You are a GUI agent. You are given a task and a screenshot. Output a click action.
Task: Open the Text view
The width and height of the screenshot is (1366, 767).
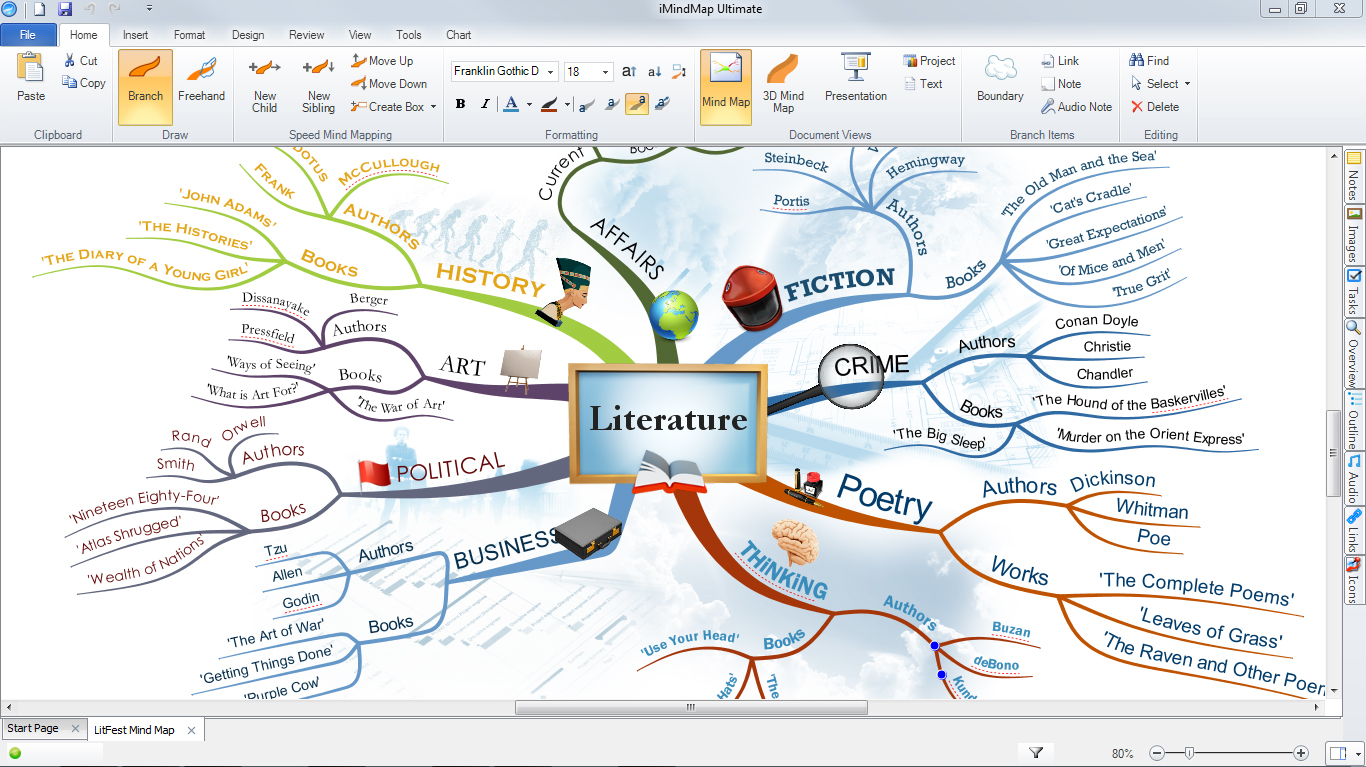point(922,84)
